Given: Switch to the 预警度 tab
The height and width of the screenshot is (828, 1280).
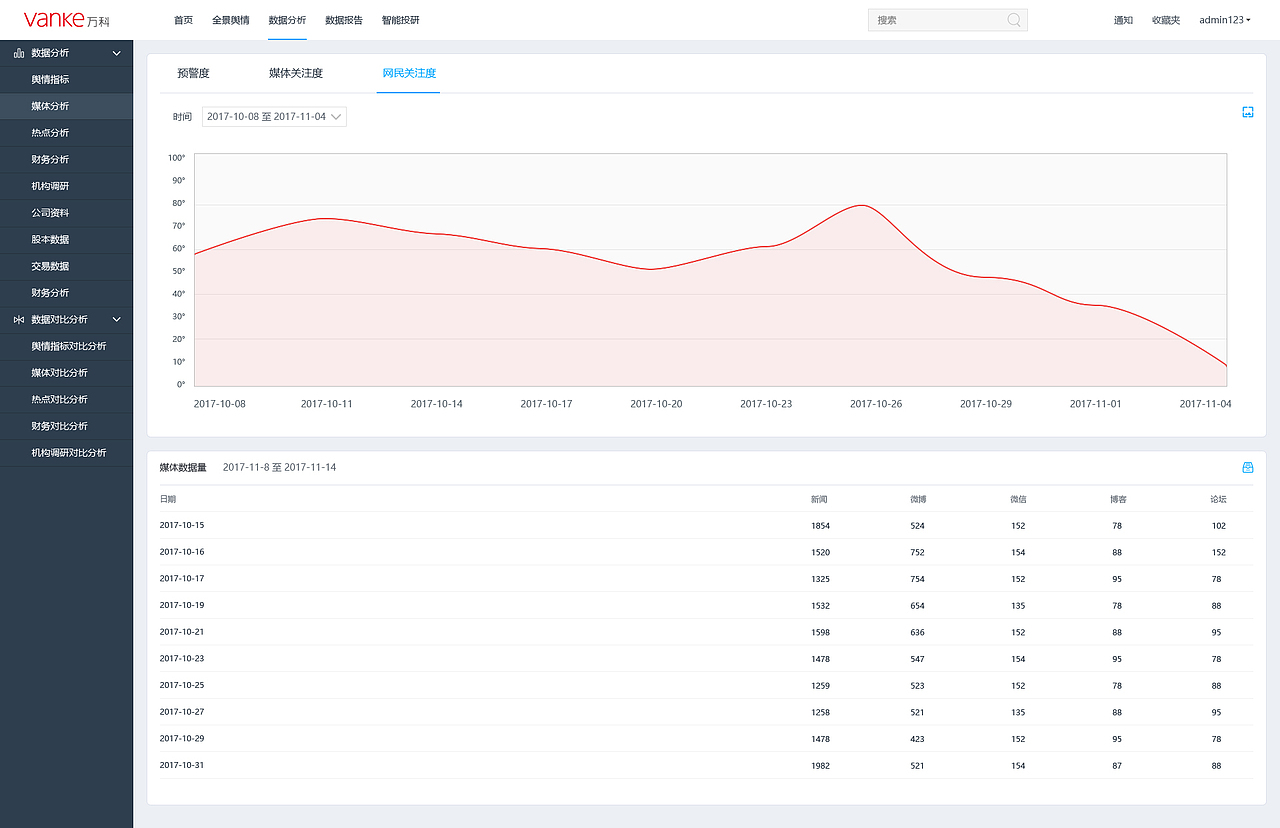Looking at the screenshot, I should (x=193, y=73).
